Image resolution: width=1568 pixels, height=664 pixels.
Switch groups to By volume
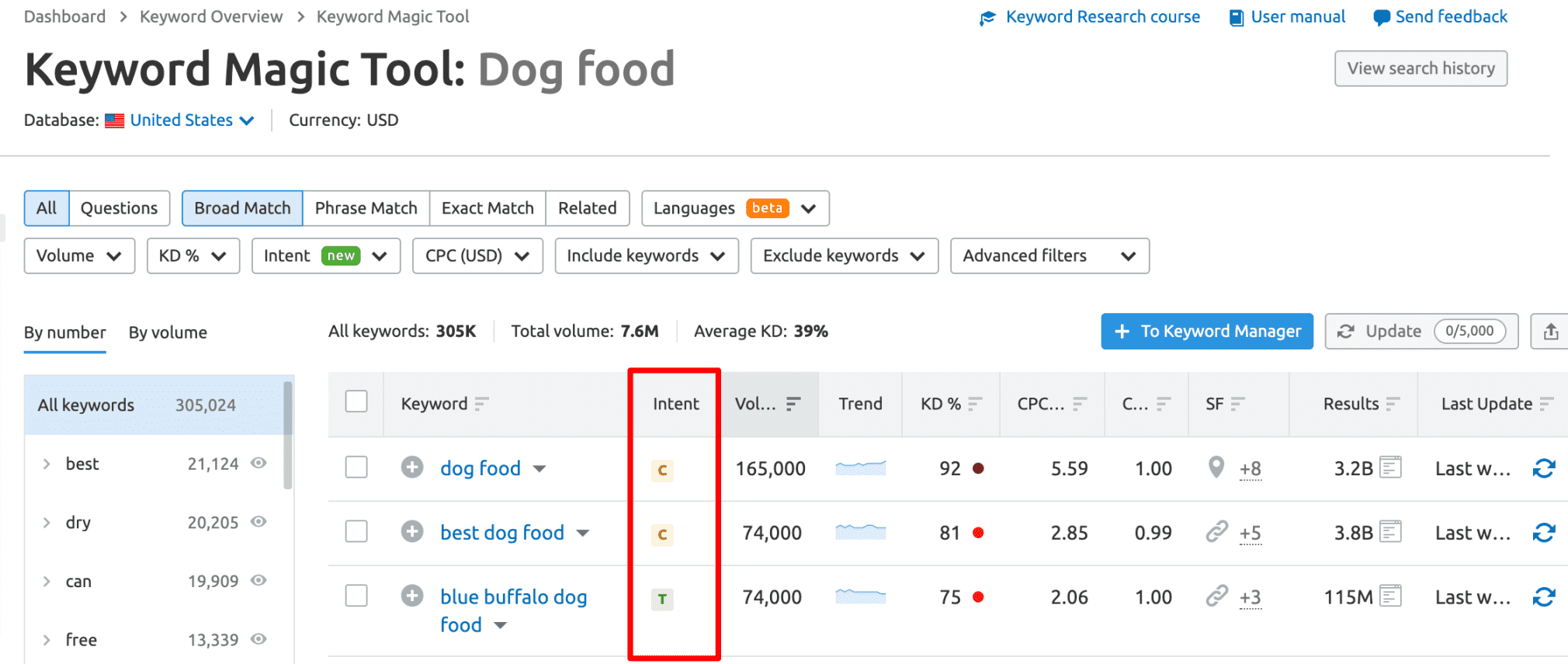168,332
